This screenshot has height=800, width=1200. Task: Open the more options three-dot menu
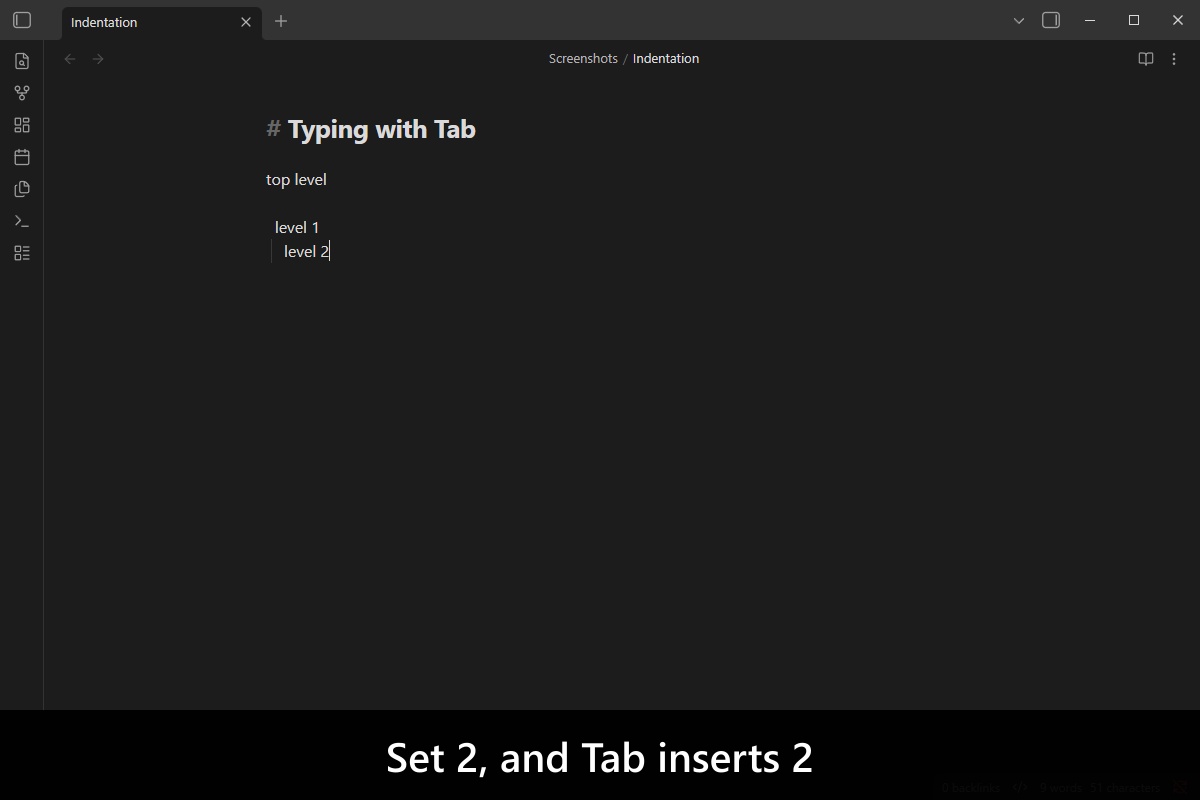coord(1174,59)
